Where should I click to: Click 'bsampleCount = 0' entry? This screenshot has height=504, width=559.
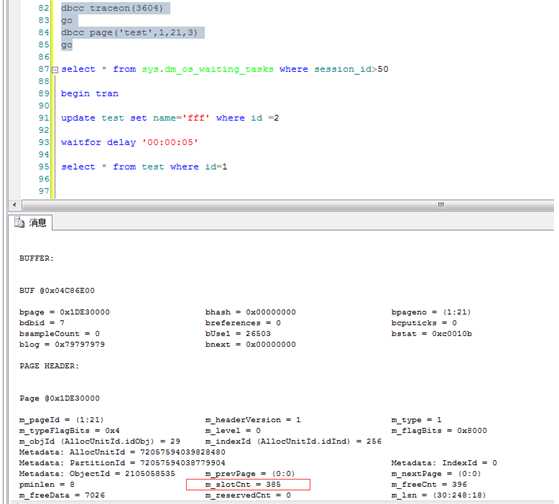point(60,334)
